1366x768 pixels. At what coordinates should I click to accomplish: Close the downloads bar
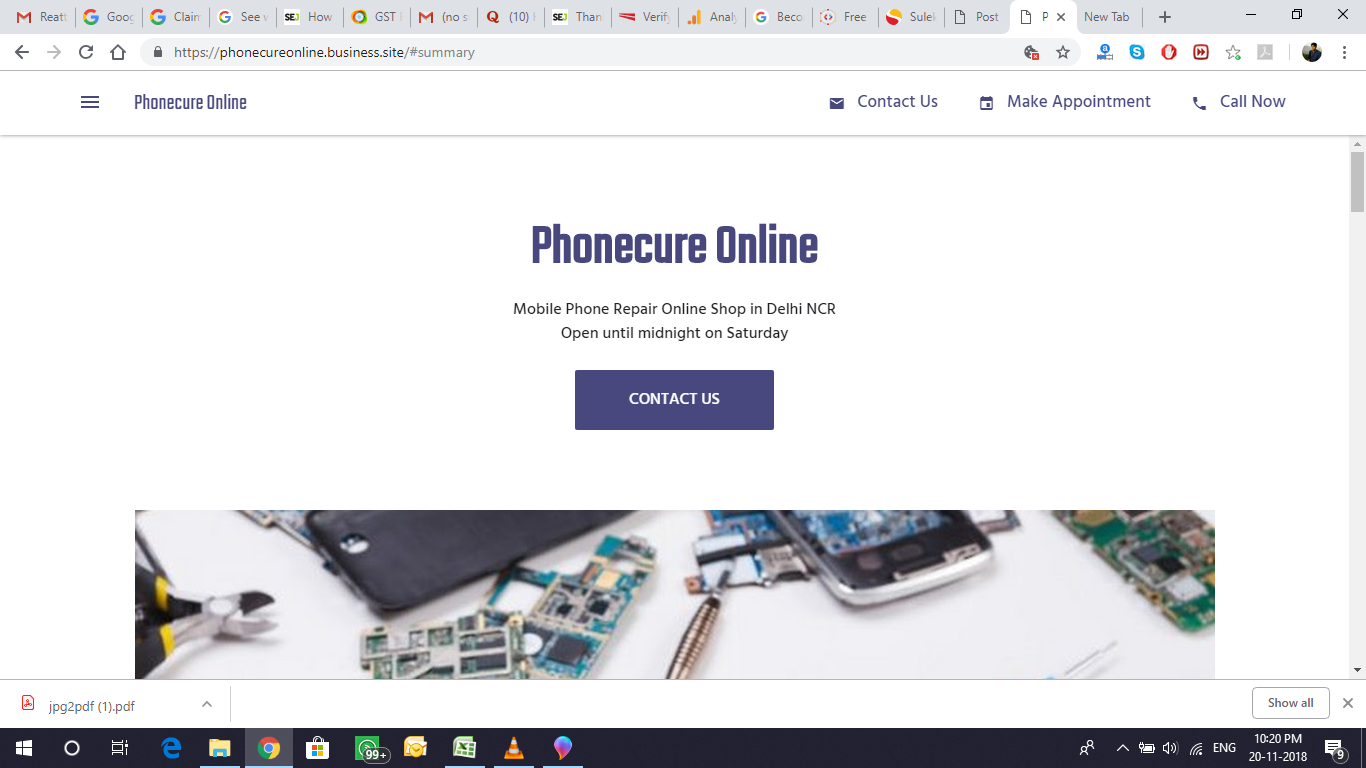click(x=1348, y=703)
